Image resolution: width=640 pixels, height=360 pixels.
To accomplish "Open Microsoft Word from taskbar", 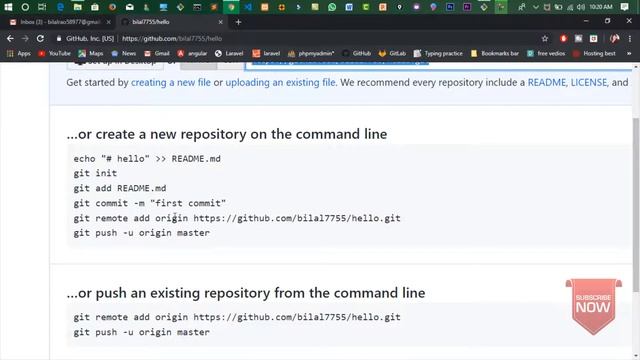I will [349, 7].
